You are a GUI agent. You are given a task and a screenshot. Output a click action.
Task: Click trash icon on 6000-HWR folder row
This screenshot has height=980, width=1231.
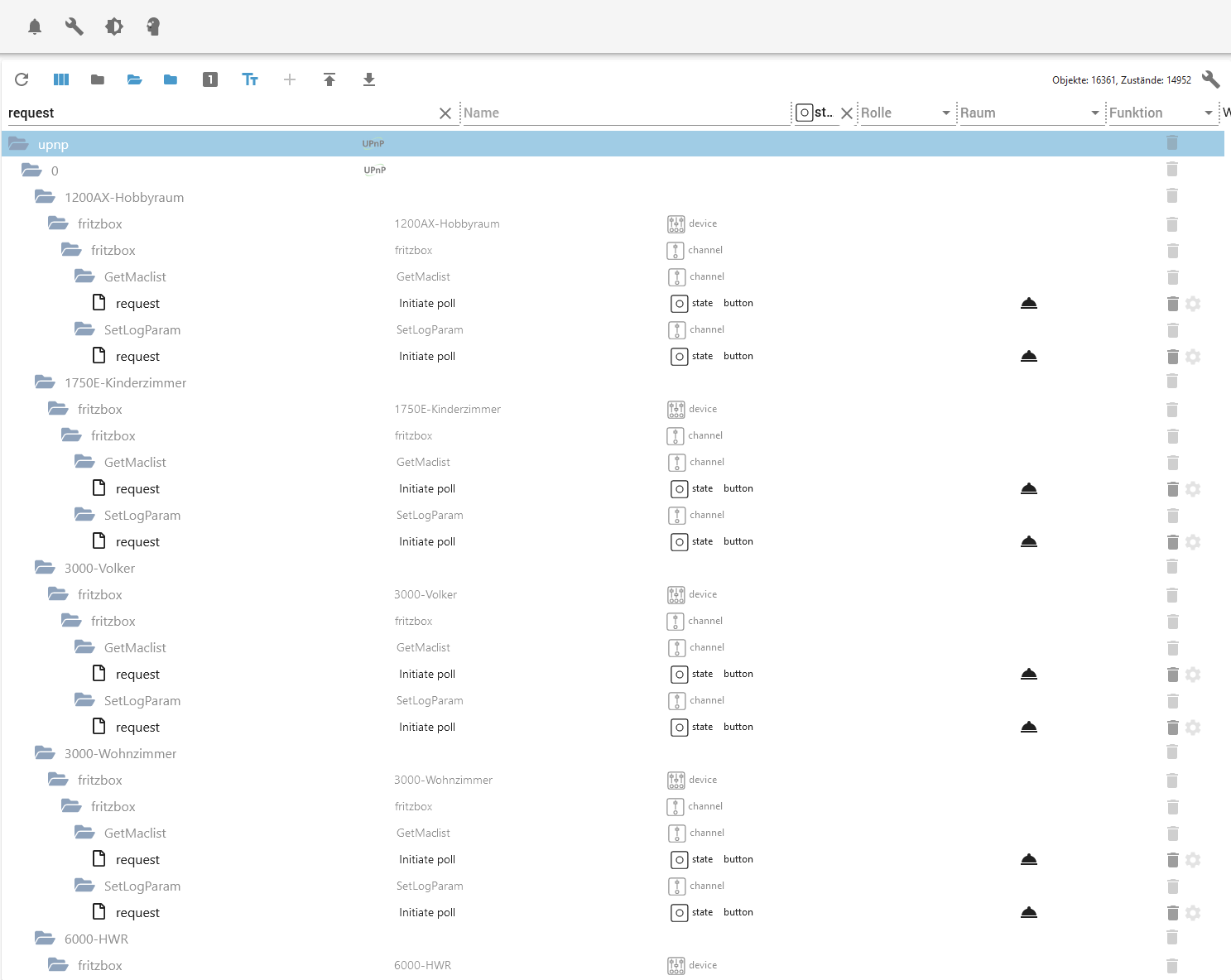[1172, 938]
